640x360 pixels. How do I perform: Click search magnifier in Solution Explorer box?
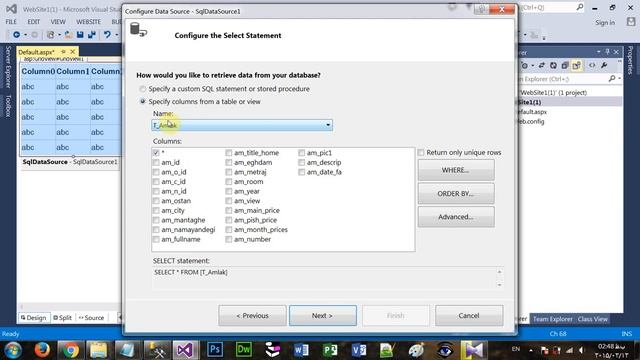pos(612,78)
